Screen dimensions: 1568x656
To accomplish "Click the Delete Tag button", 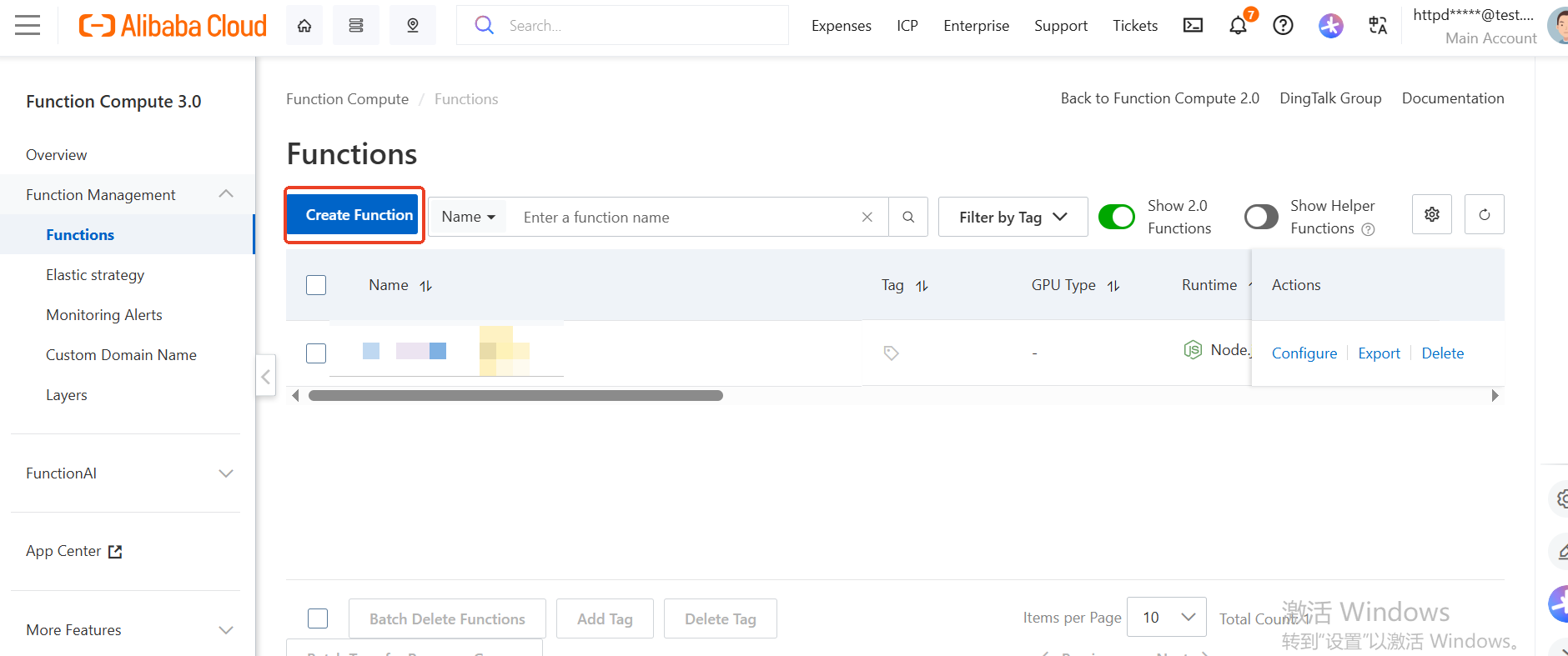I will (x=721, y=618).
